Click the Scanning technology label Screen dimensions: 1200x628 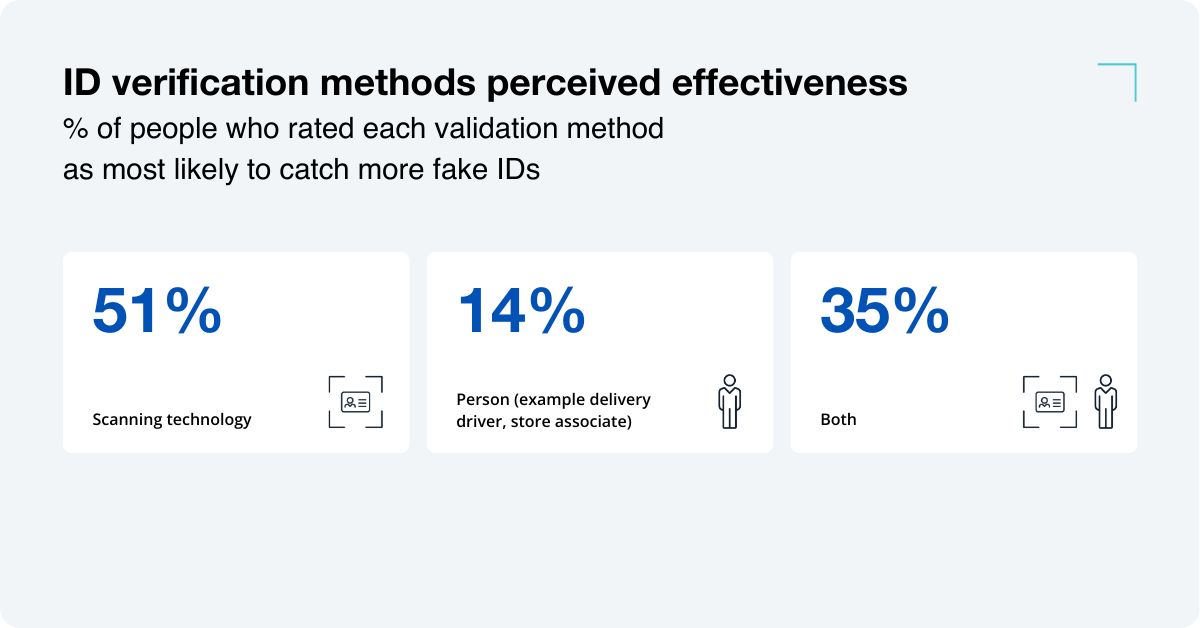point(172,419)
